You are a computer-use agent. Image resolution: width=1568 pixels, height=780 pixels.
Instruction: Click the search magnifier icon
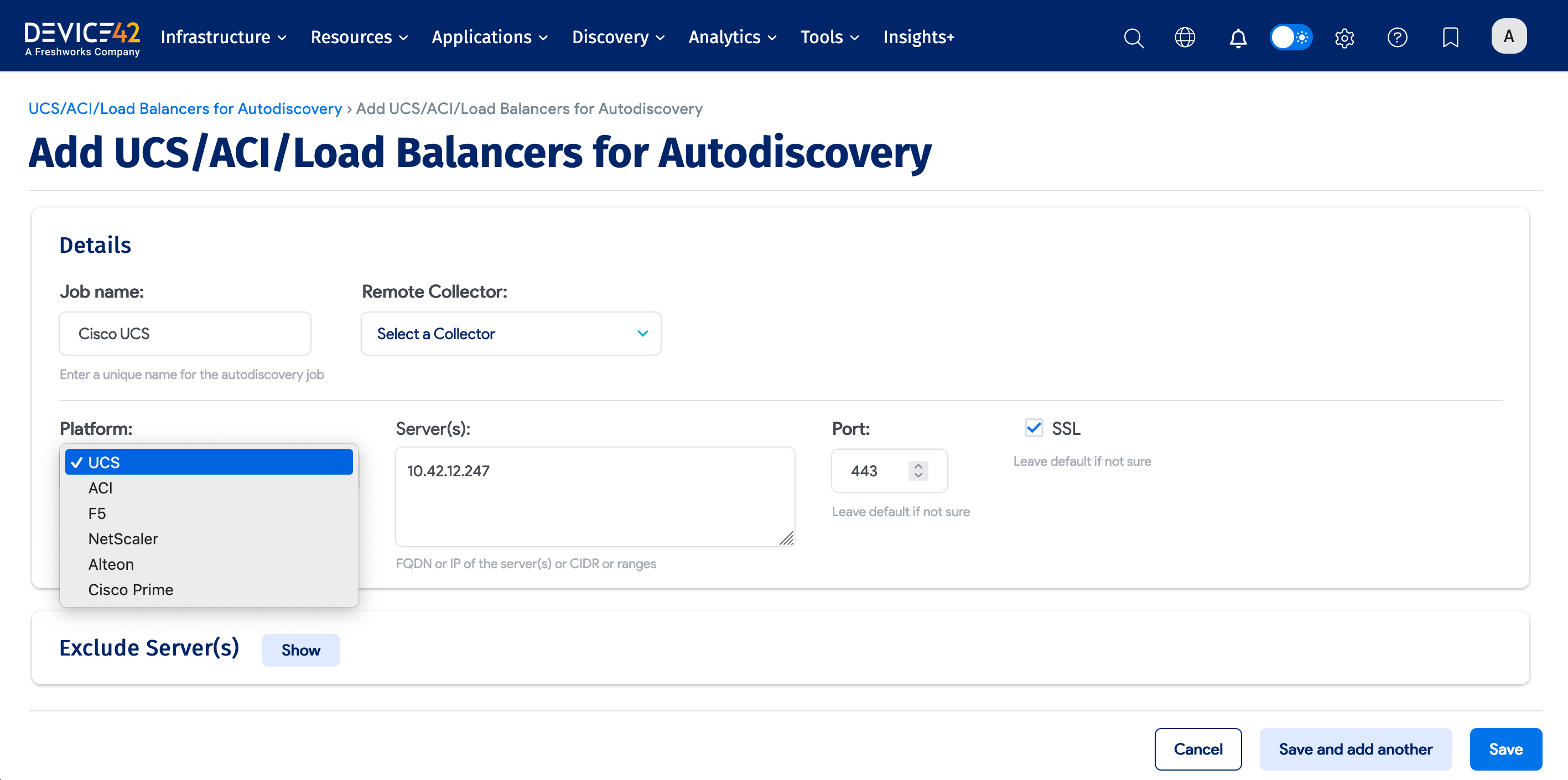click(x=1133, y=38)
